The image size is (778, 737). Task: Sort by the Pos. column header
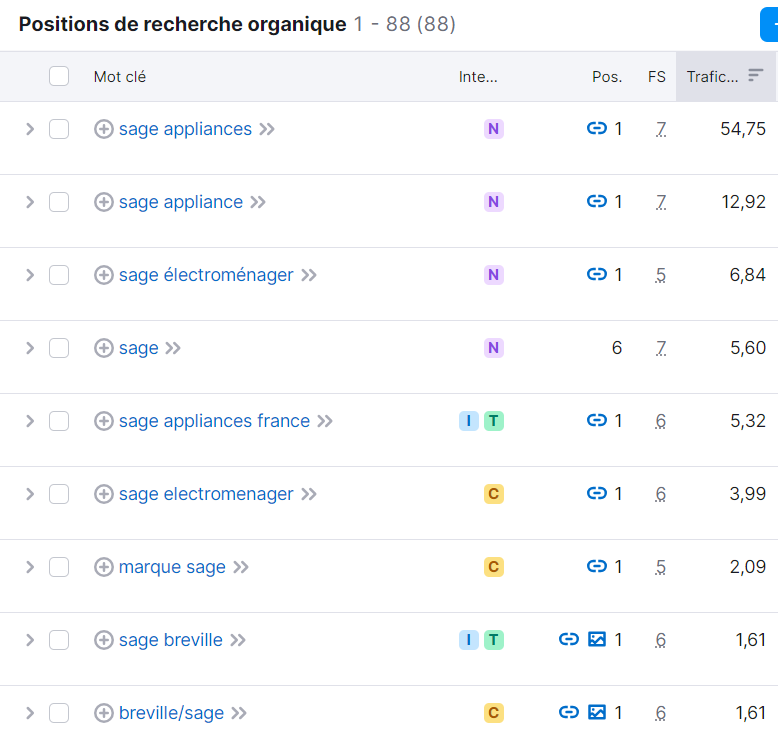coord(607,77)
